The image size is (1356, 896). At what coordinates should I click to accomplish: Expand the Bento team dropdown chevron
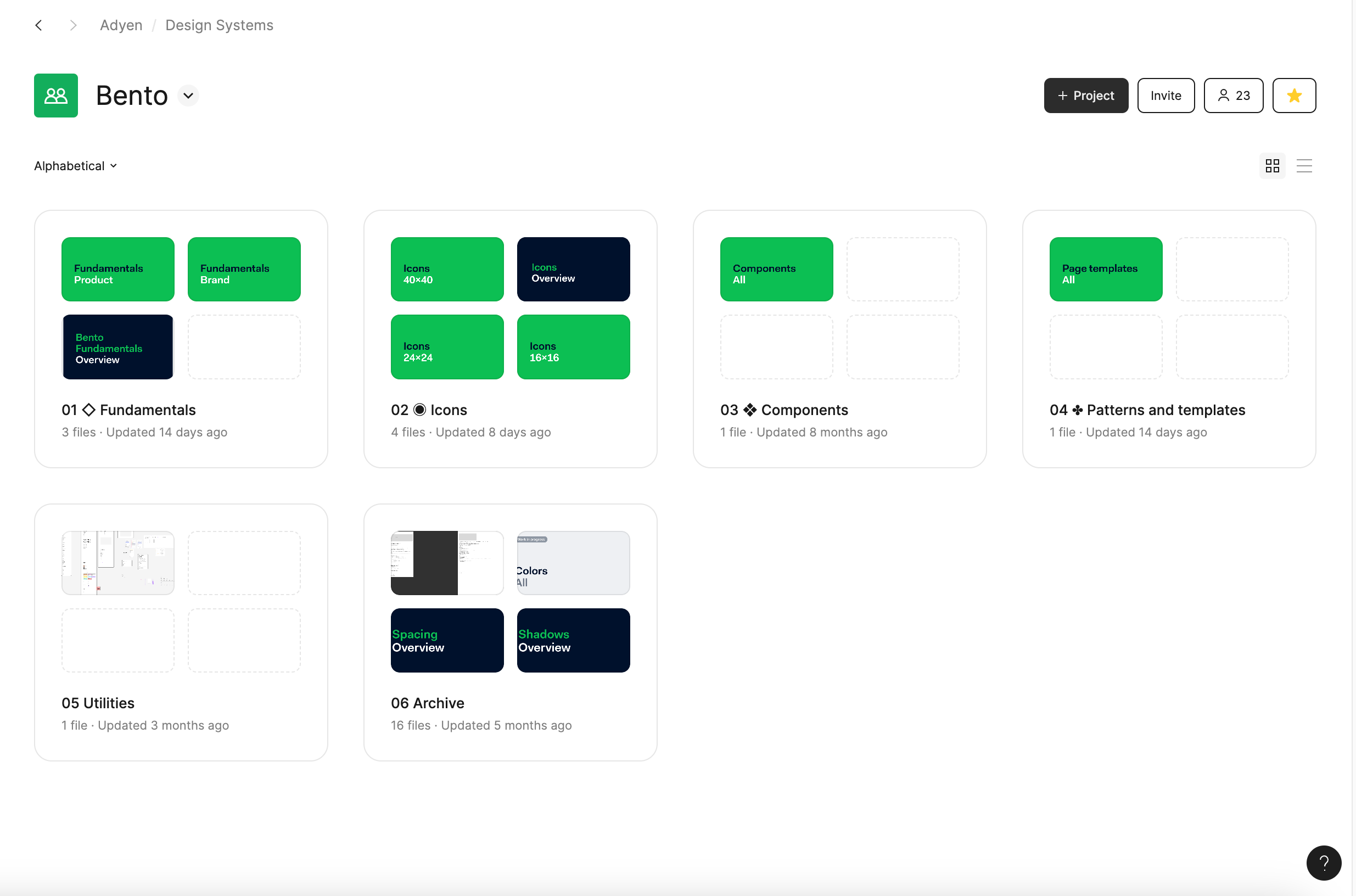(188, 96)
